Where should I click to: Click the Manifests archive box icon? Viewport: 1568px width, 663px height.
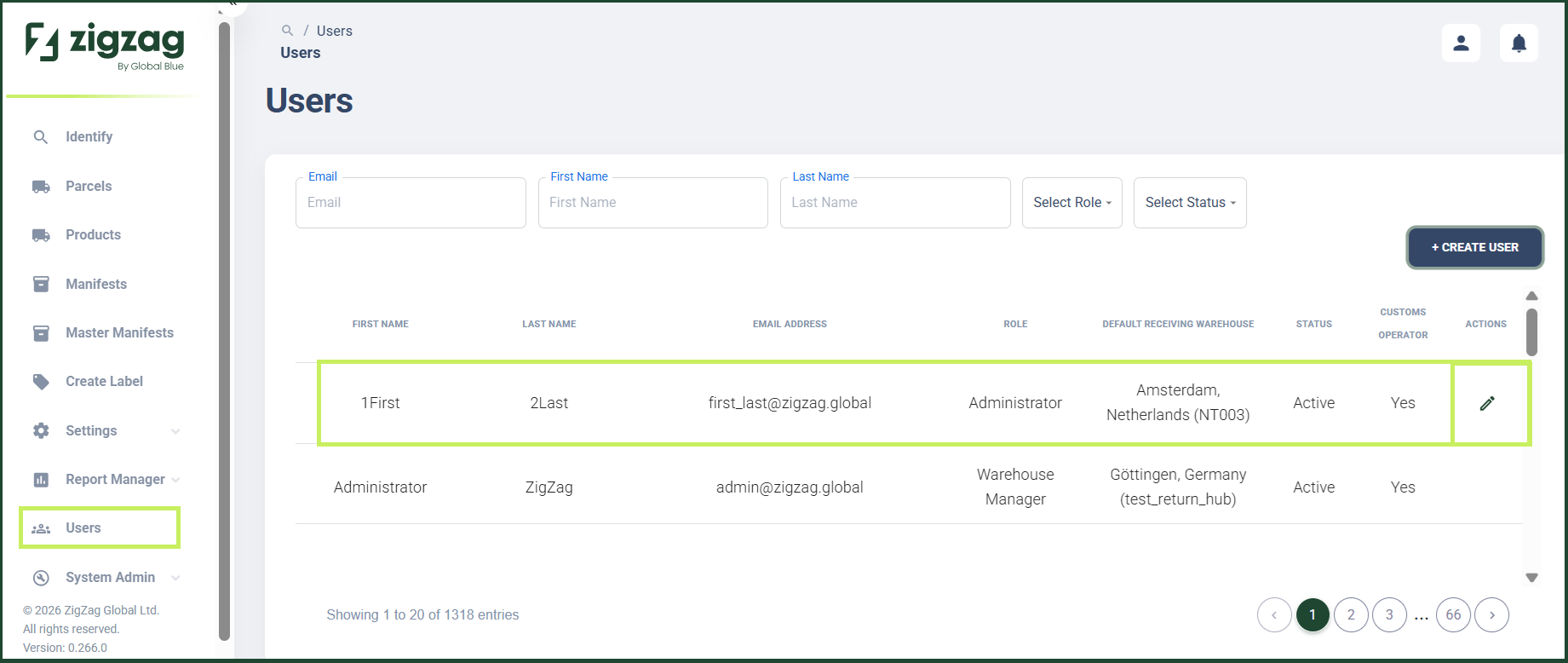click(x=41, y=284)
